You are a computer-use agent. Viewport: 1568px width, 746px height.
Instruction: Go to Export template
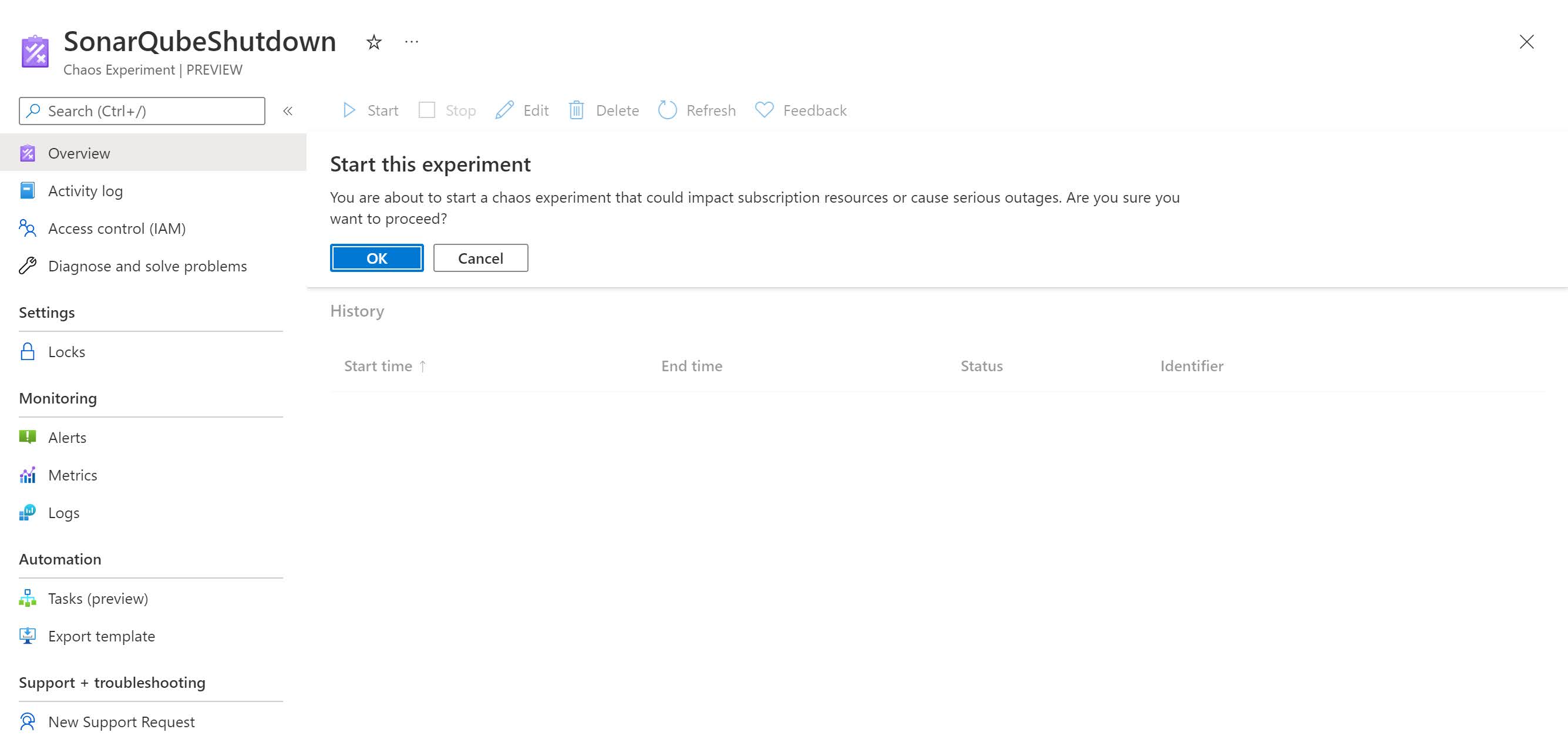pos(101,636)
